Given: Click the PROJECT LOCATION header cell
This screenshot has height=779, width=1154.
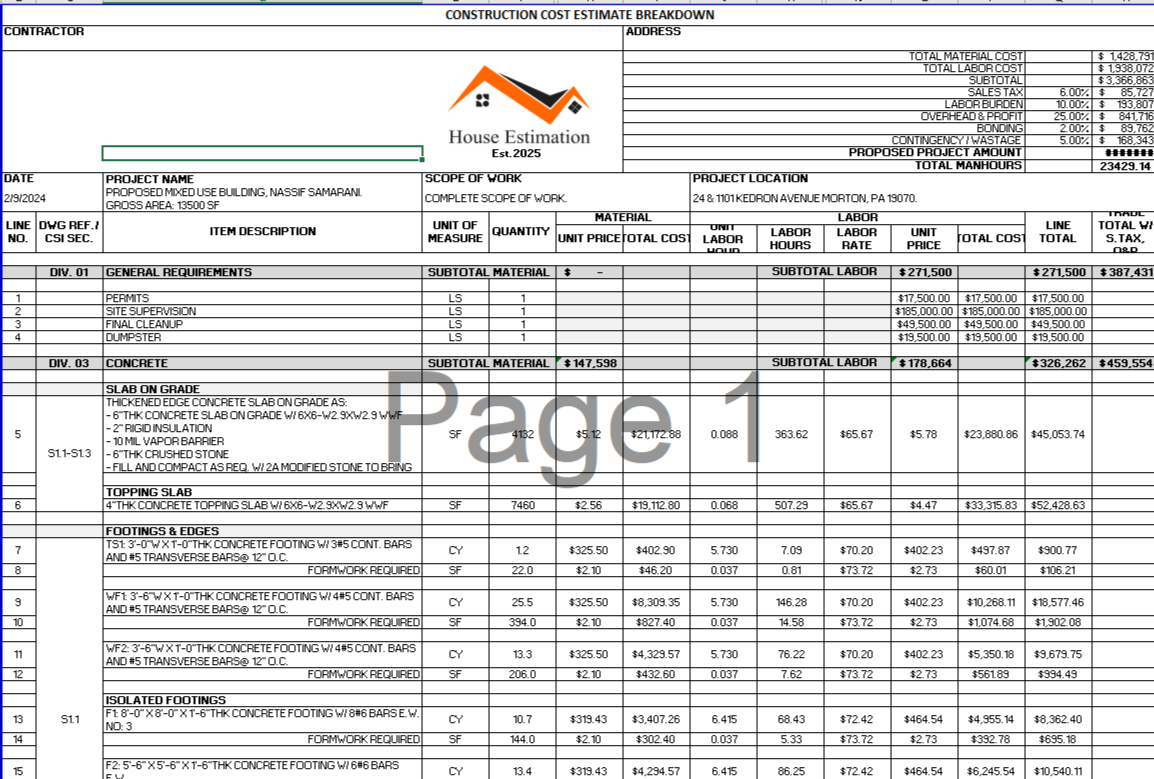Looking at the screenshot, I should pyautogui.click(x=750, y=179).
